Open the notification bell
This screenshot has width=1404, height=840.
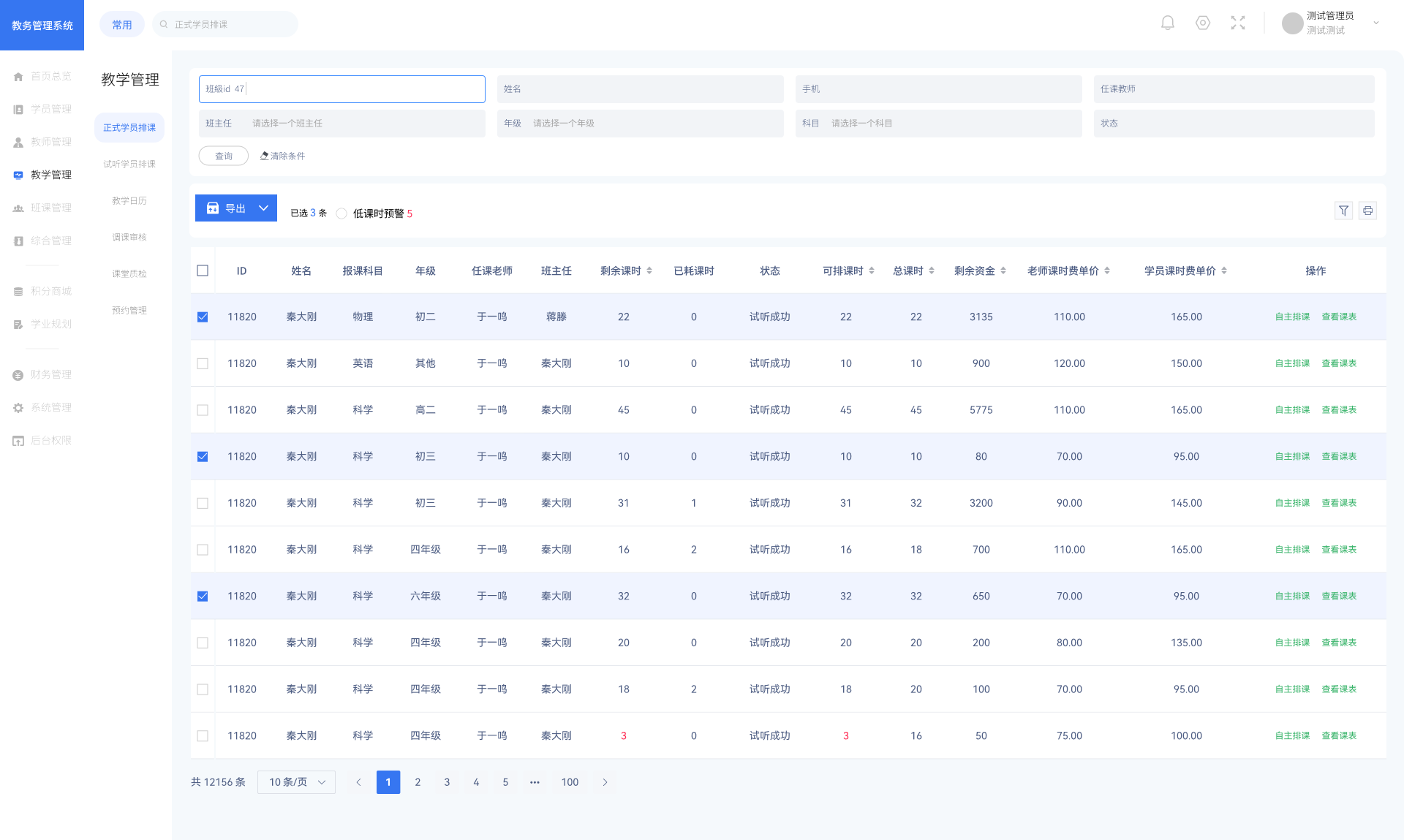(x=1168, y=23)
